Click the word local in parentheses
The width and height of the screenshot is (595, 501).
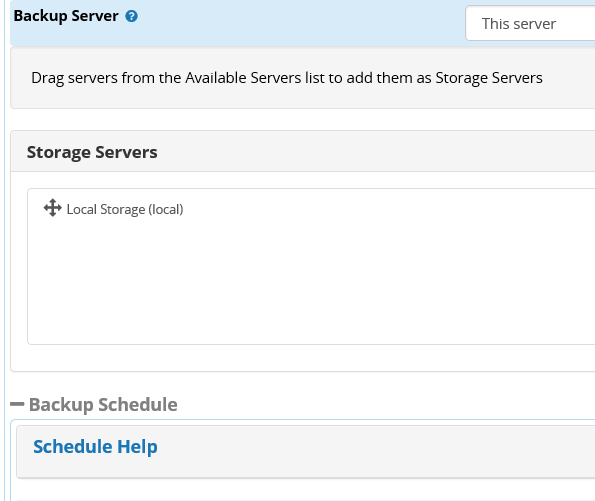[166, 210]
